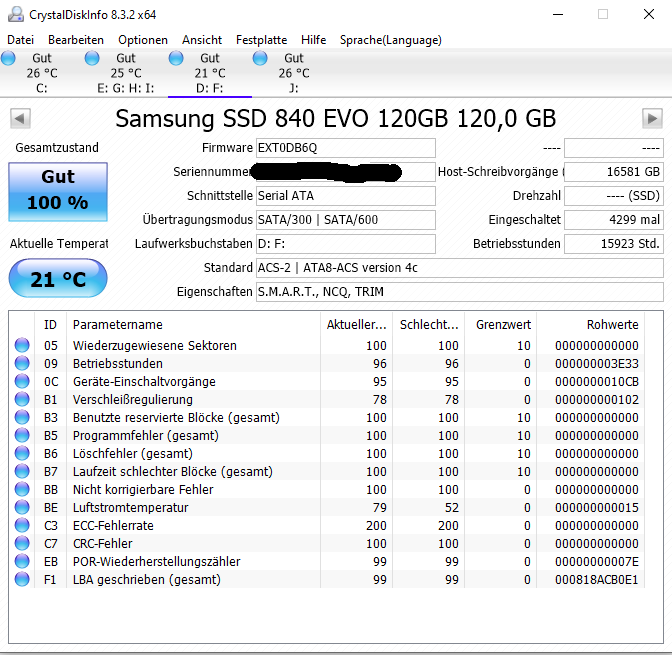Image resolution: width=672 pixels, height=655 pixels.
Task: Click status orb of Verschleißregulierung row
Action: coord(22,399)
